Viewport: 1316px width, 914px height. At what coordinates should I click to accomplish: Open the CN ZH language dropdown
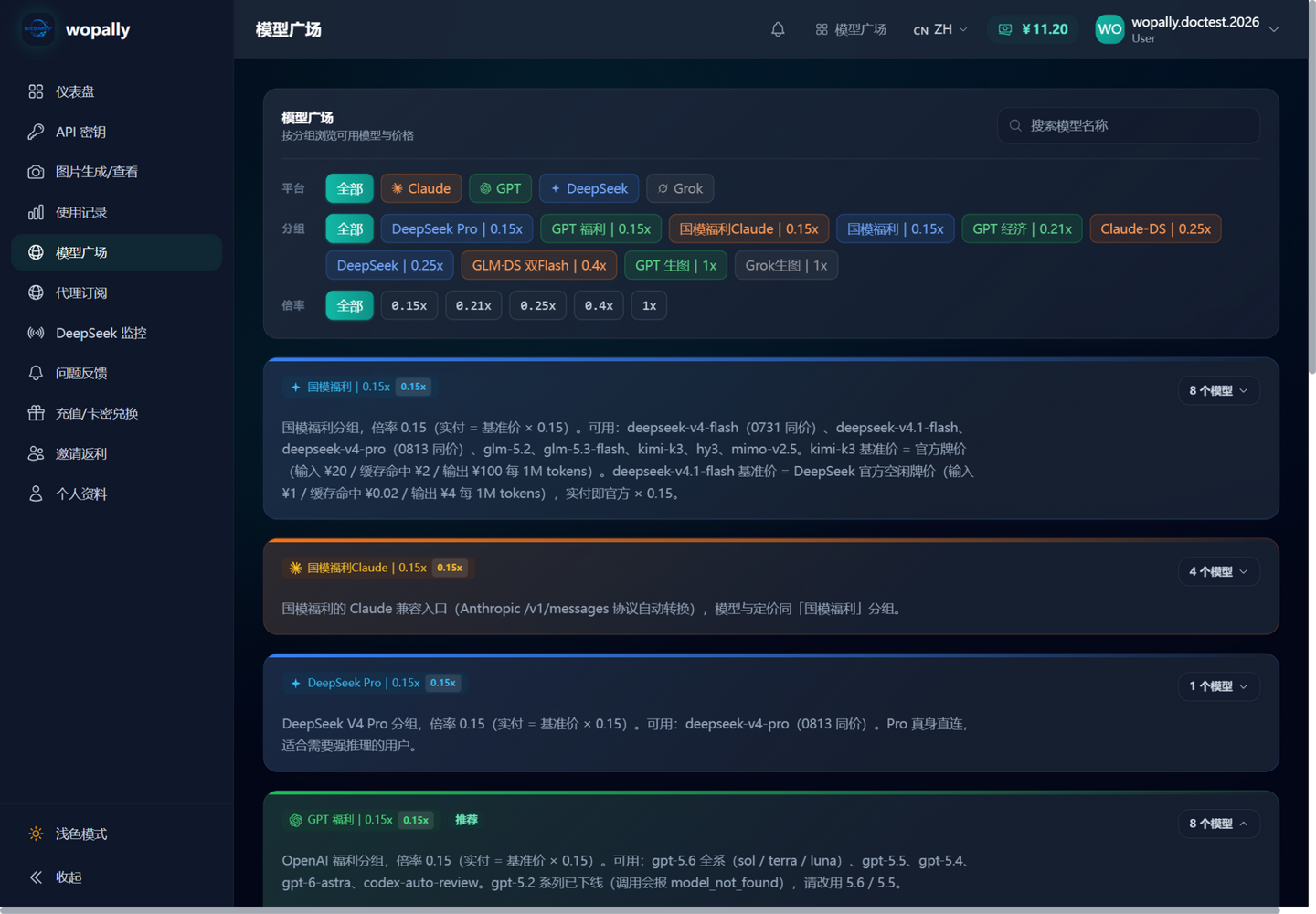[940, 29]
